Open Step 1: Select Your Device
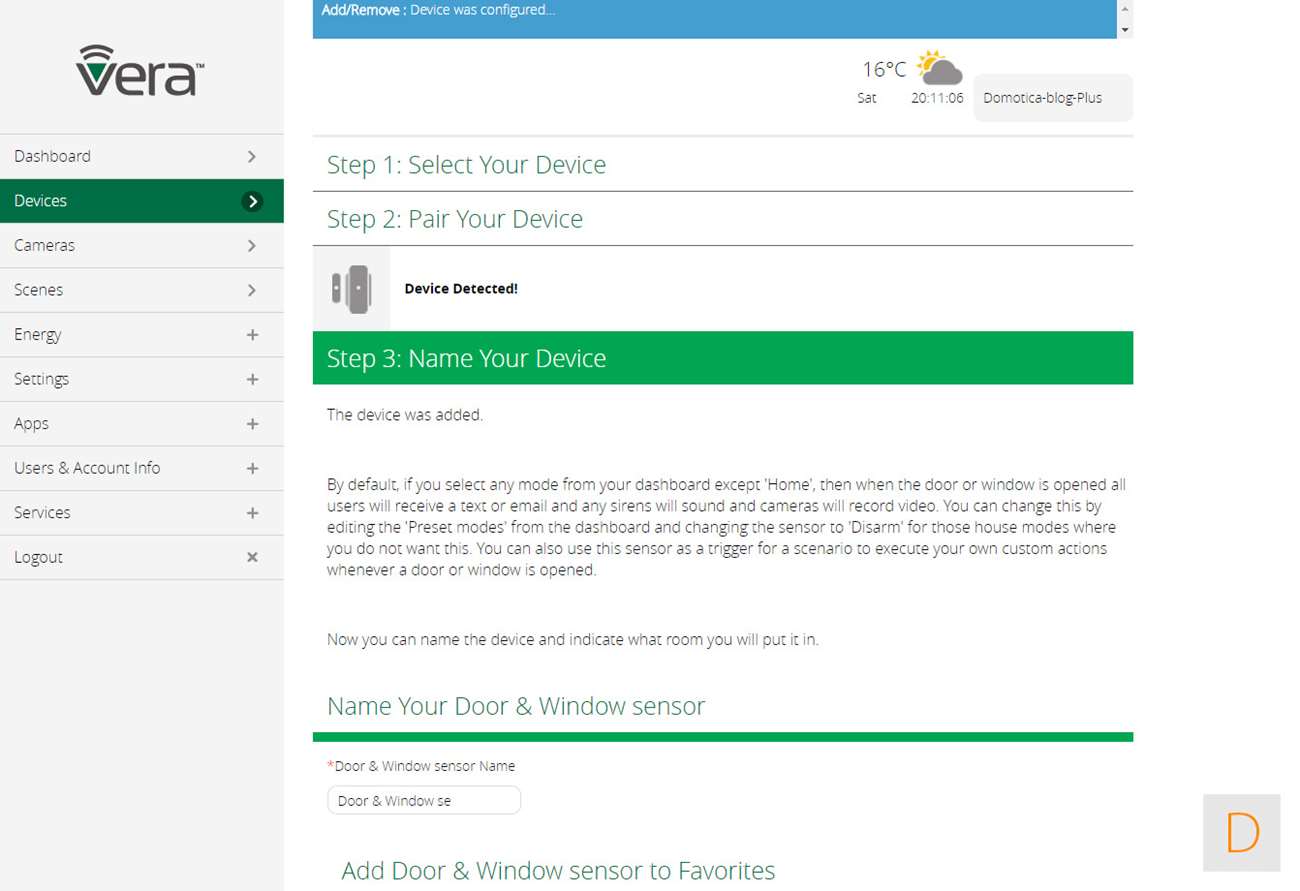Image resolution: width=1300 pixels, height=891 pixels. (x=466, y=164)
